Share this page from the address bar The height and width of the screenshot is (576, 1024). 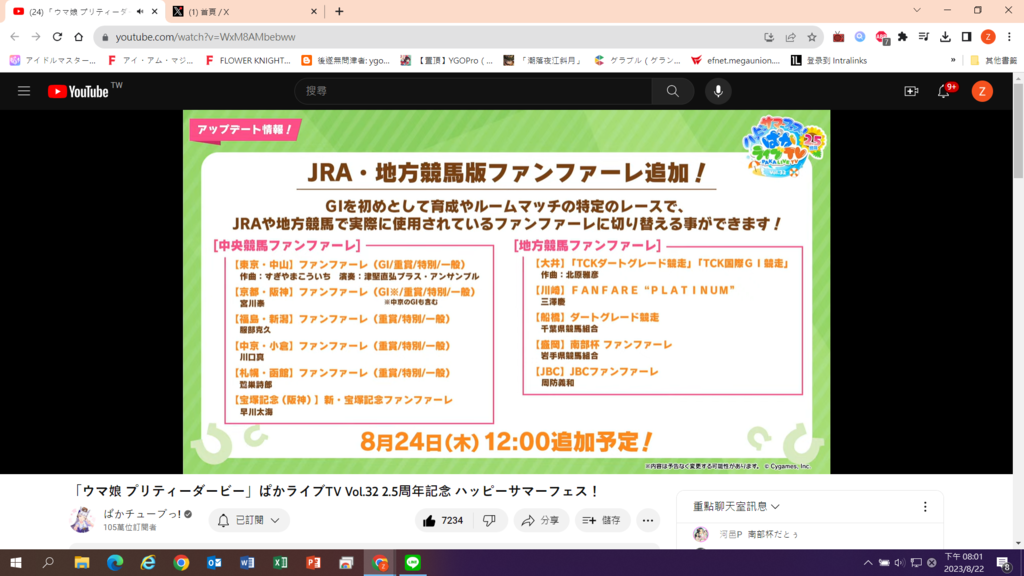790,37
